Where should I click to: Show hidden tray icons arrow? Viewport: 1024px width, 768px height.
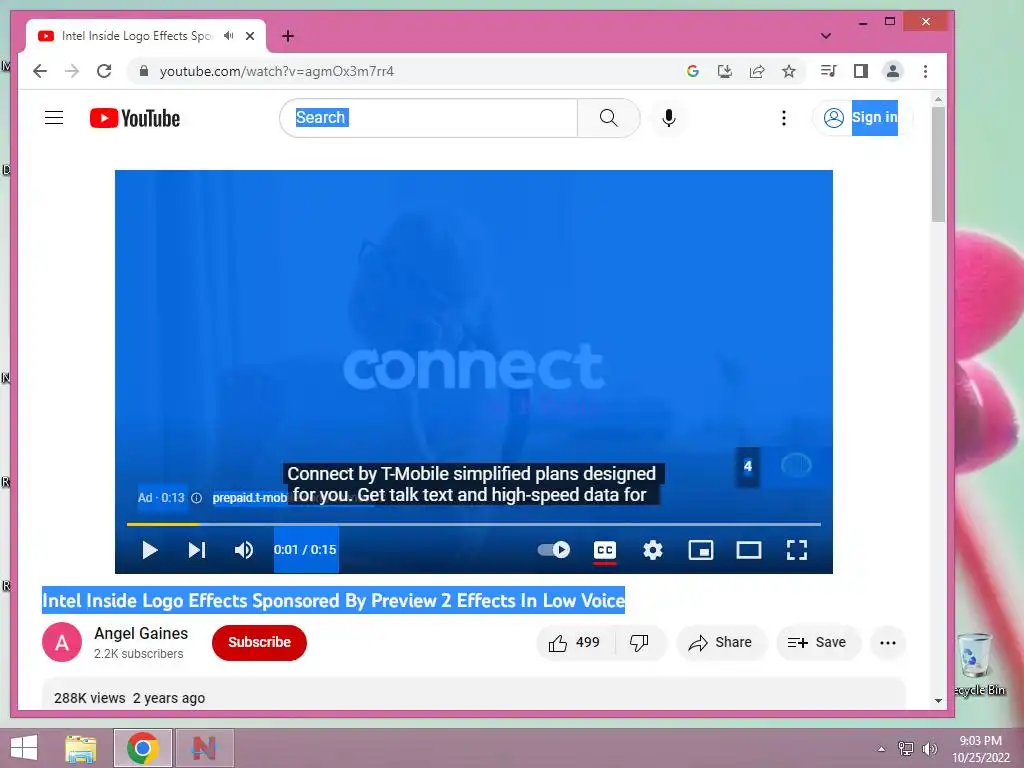(881, 748)
